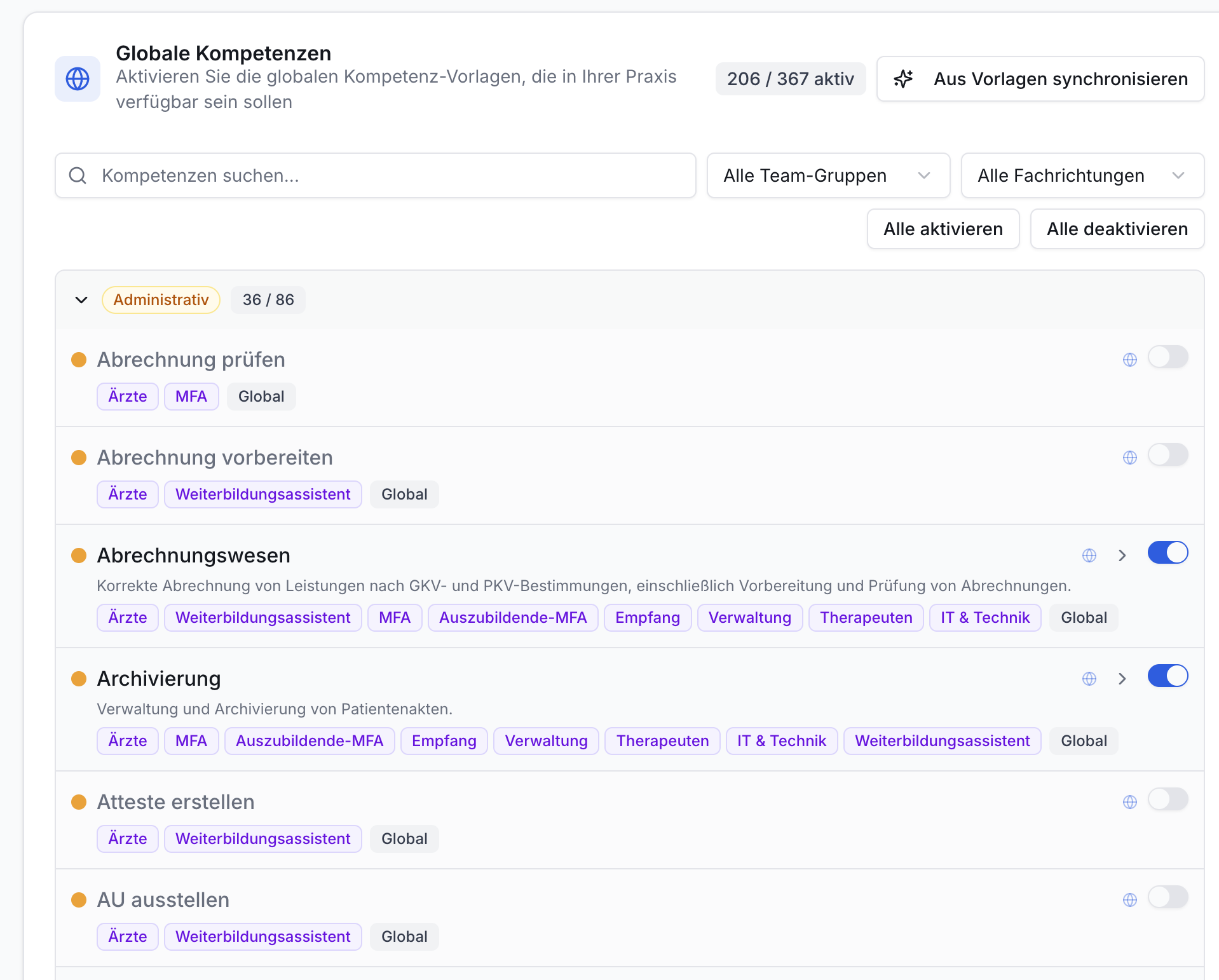Click Auszubildende-MFA tag under Abrechnungswesen
Viewport: 1219px width, 980px height.
click(513, 618)
